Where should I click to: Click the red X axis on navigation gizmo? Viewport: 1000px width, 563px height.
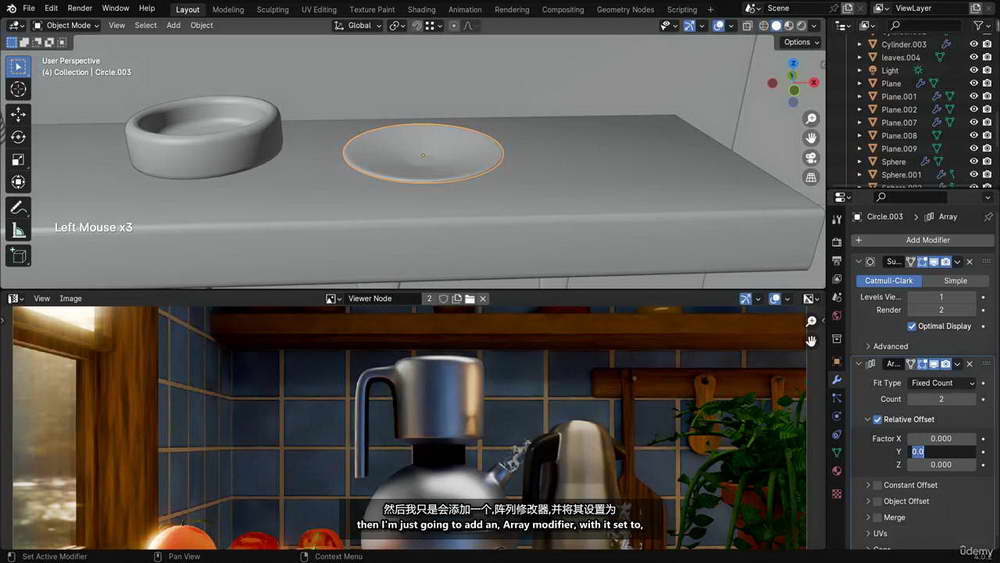click(x=814, y=82)
